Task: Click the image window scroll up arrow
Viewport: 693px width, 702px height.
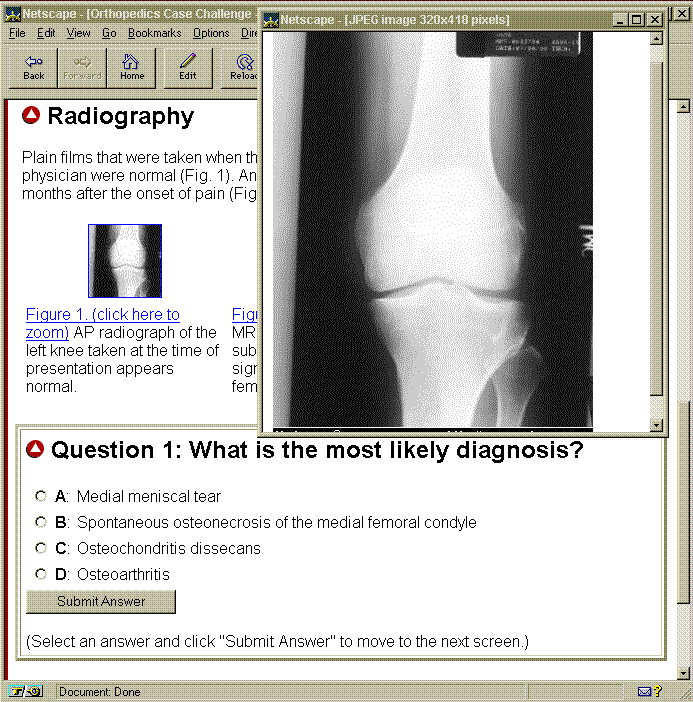Action: pos(656,39)
